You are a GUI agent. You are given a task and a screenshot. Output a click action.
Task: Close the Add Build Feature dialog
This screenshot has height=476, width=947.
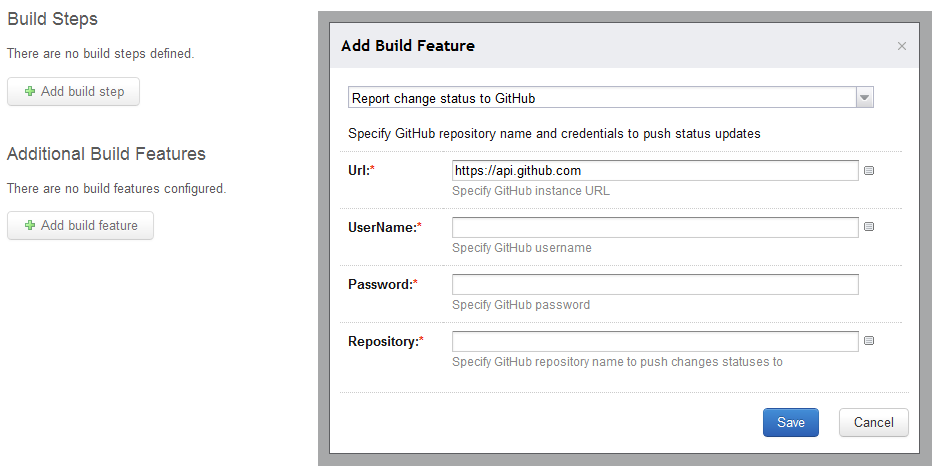902,46
